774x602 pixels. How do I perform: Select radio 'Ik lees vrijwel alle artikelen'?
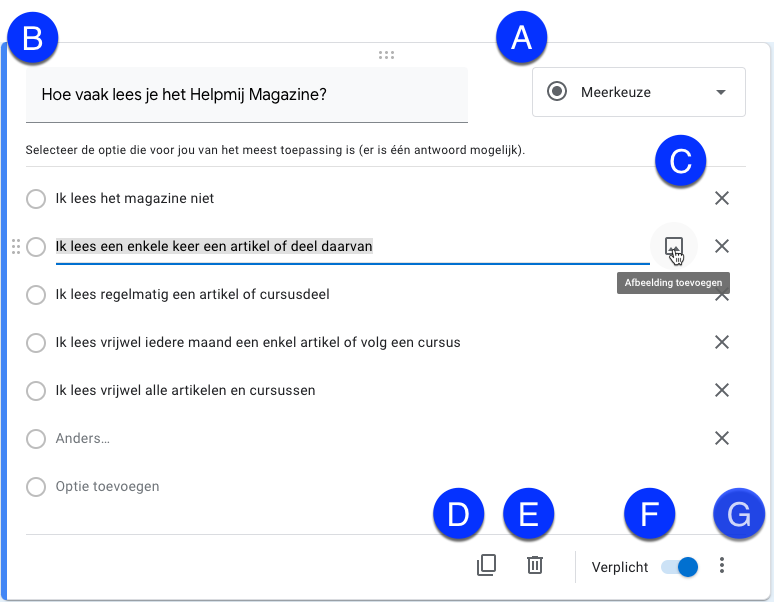click(x=36, y=390)
